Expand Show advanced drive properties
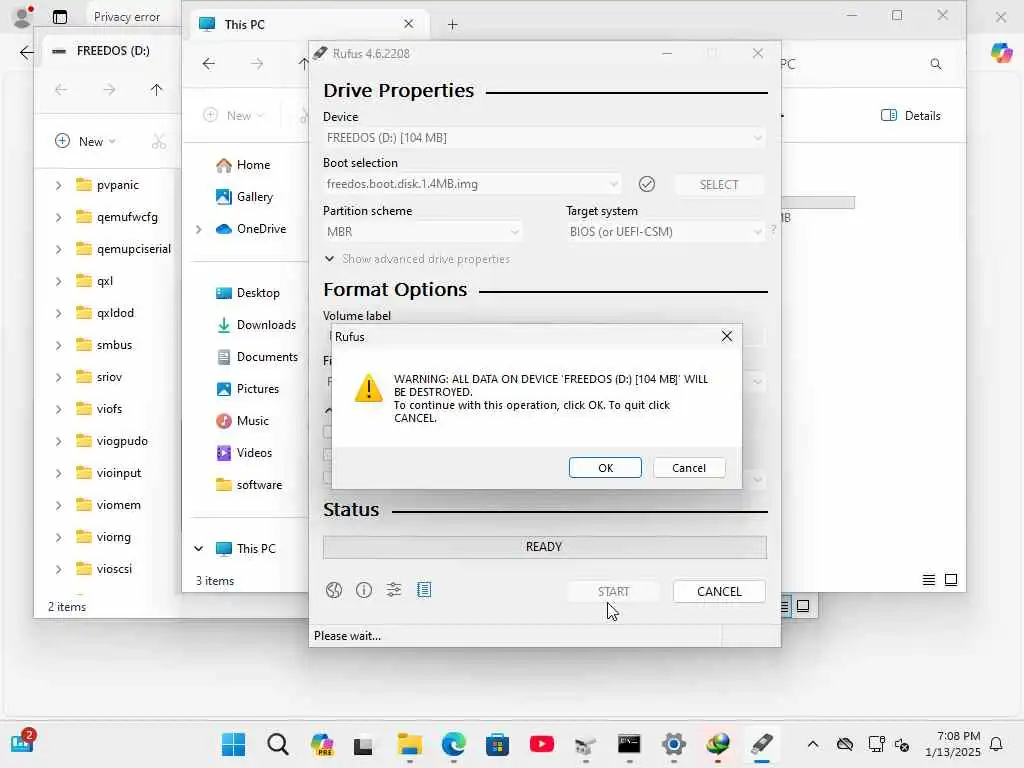The image size is (1024, 768). 418,259
